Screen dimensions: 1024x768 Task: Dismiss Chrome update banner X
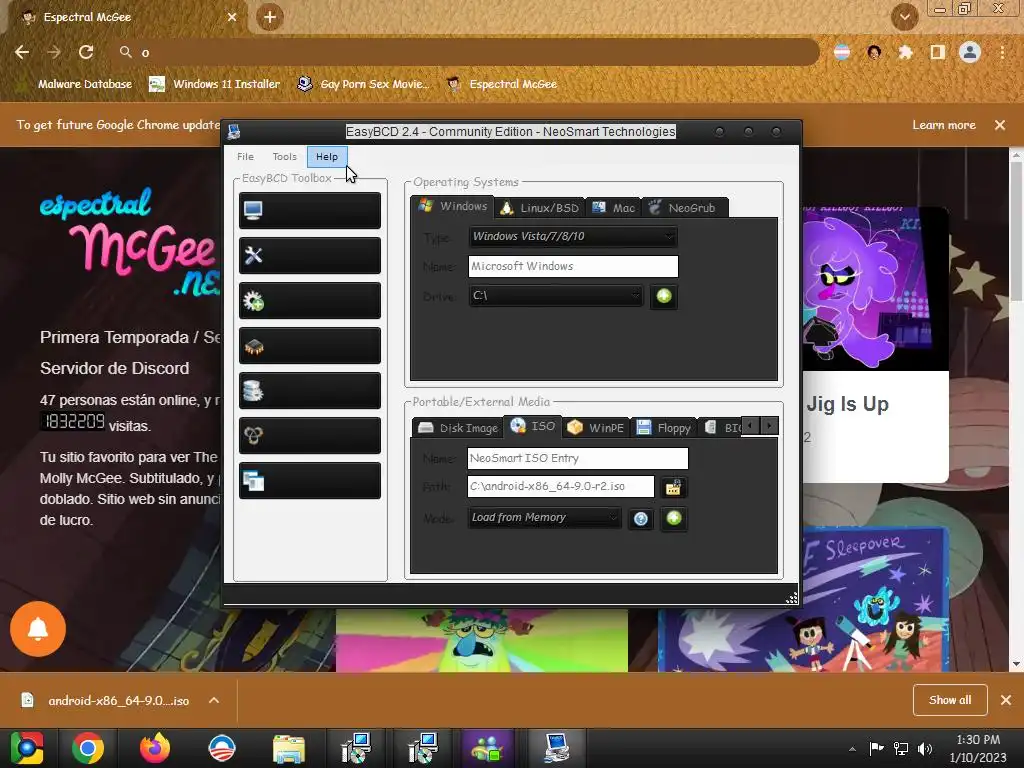(1000, 125)
